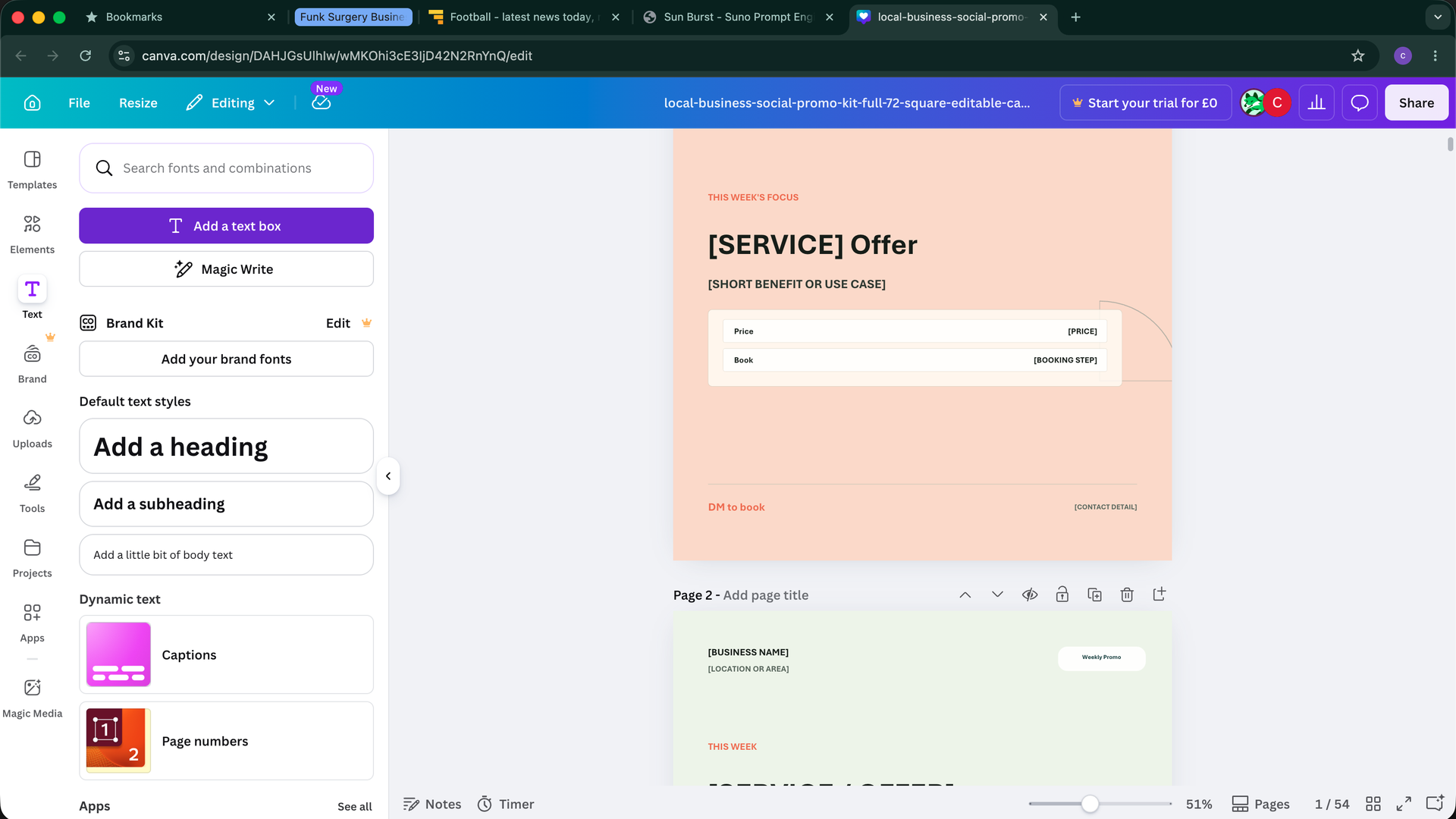The width and height of the screenshot is (1456, 819).
Task: Open the Brand panel in sidebar
Action: [x=32, y=364]
